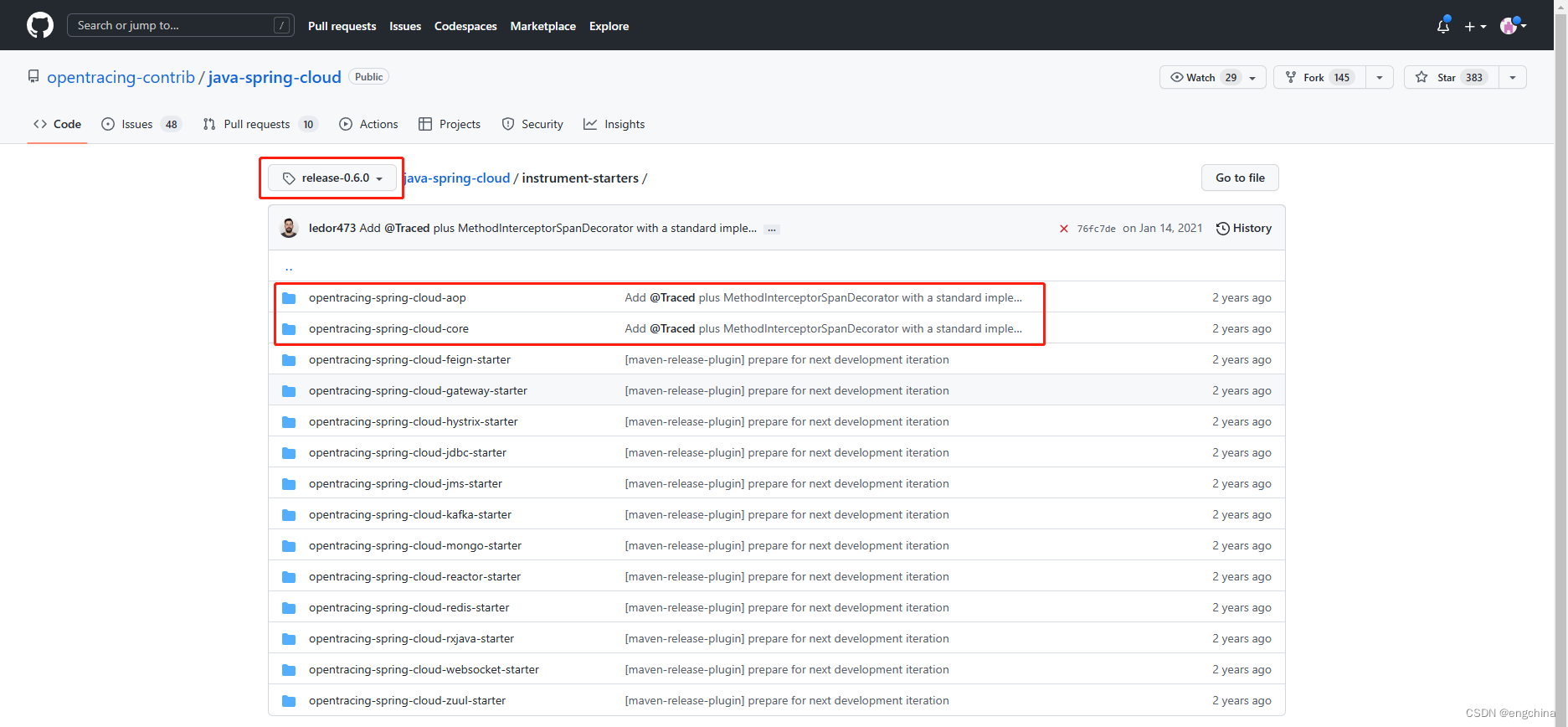This screenshot has height=727, width=1568.
Task: Star the repository
Action: (x=1452, y=77)
